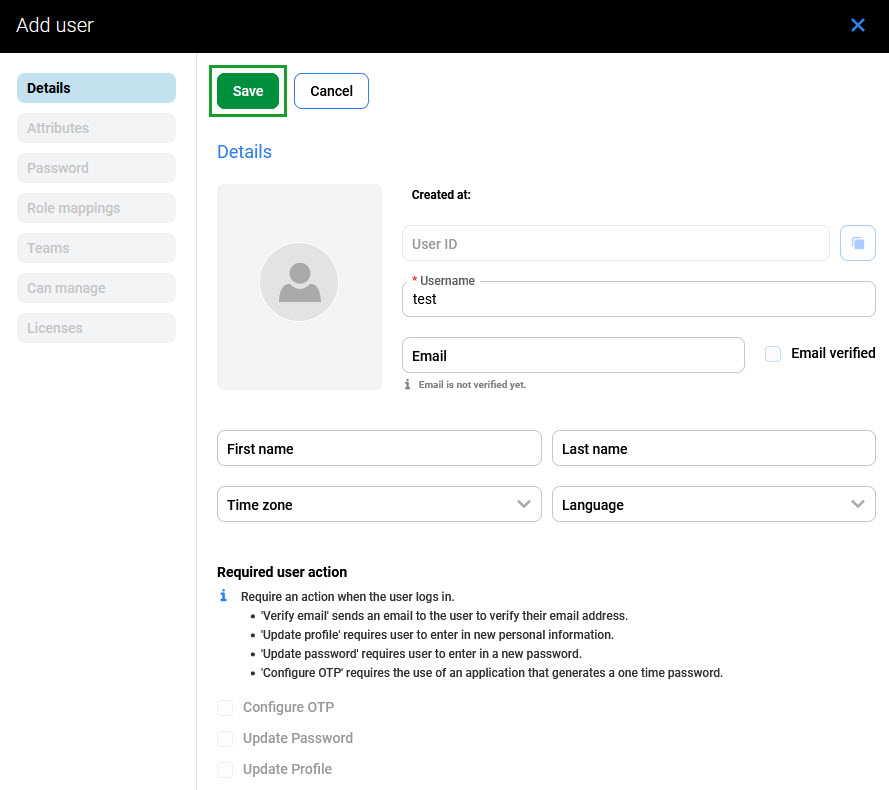
Task: Go to the Licenses tab
Action: pyautogui.click(x=96, y=328)
